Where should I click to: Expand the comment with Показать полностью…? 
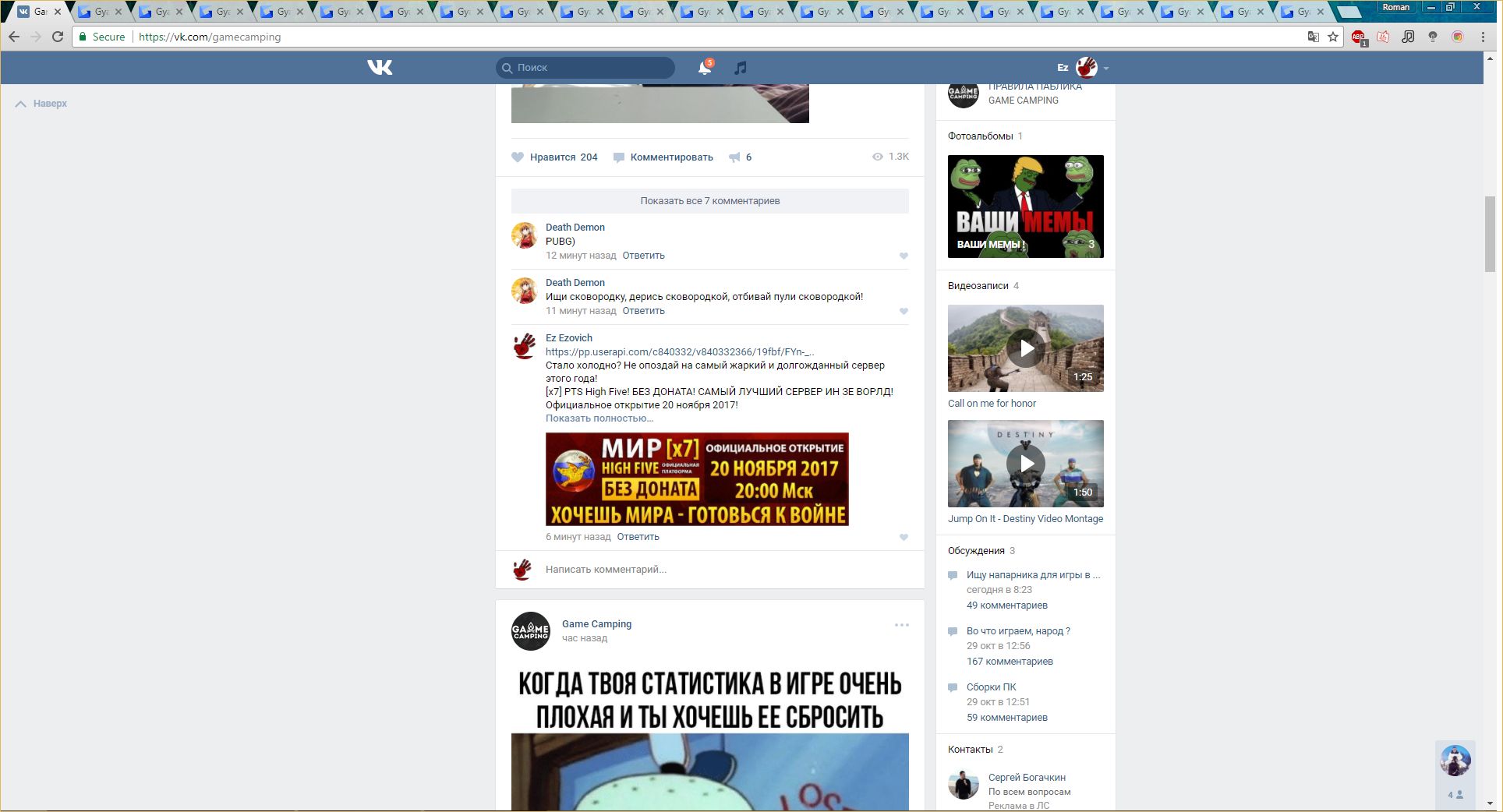coord(599,418)
